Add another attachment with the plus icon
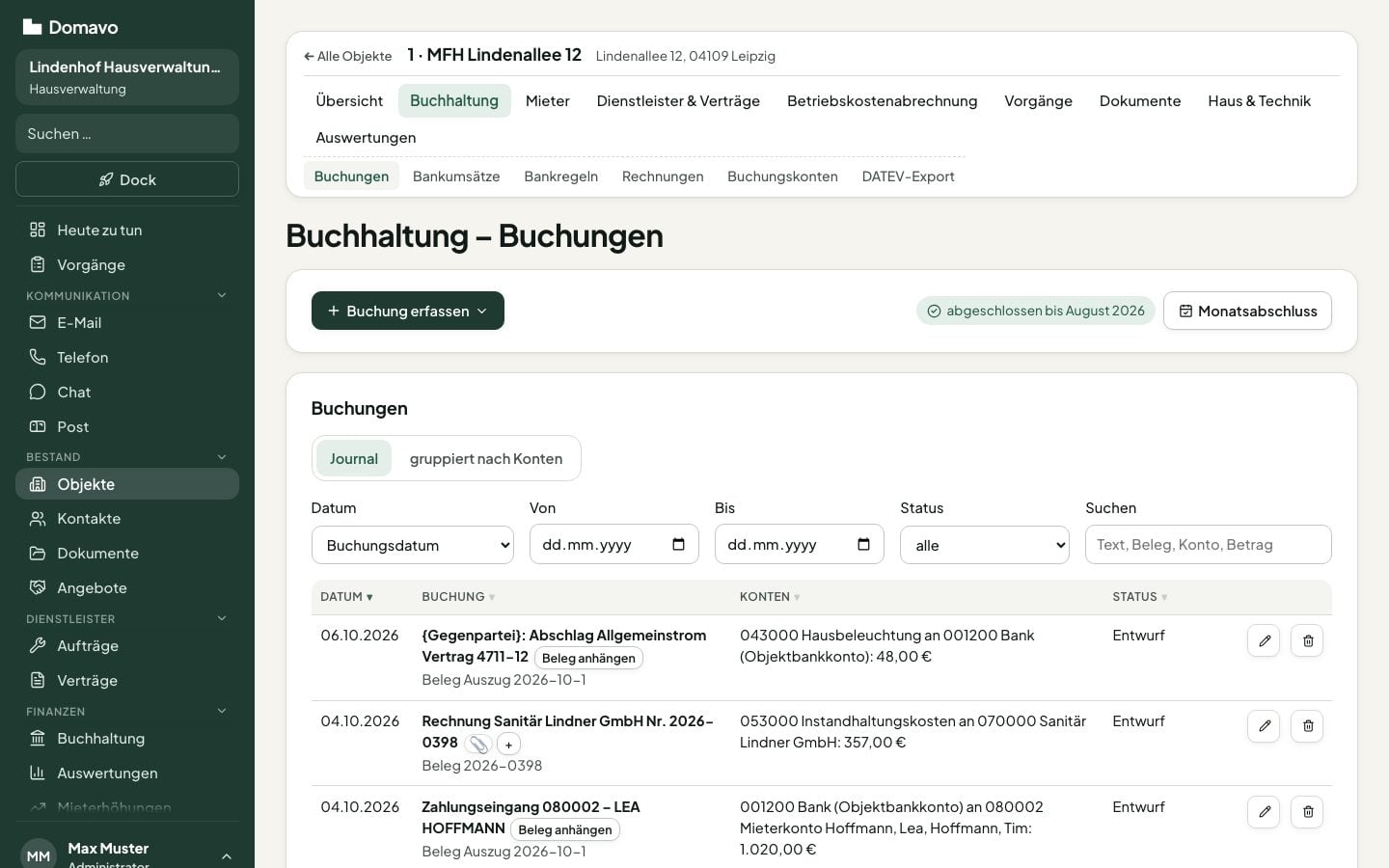Viewport: 1389px width, 868px height. (508, 744)
